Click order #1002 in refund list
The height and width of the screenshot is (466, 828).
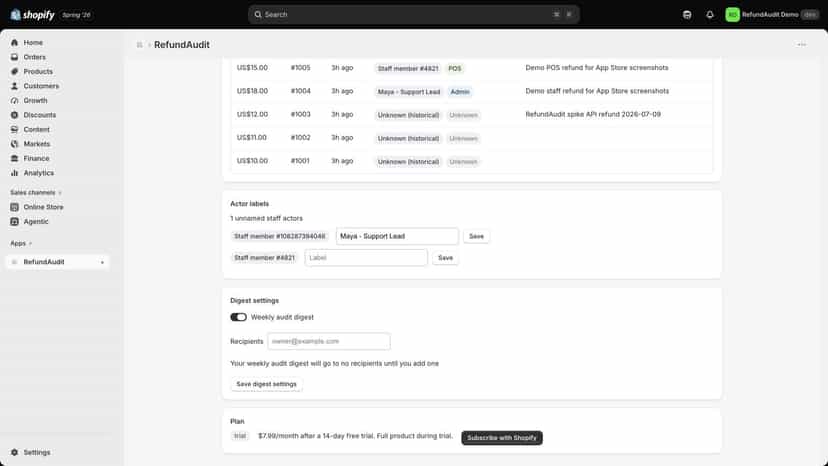[300, 137]
